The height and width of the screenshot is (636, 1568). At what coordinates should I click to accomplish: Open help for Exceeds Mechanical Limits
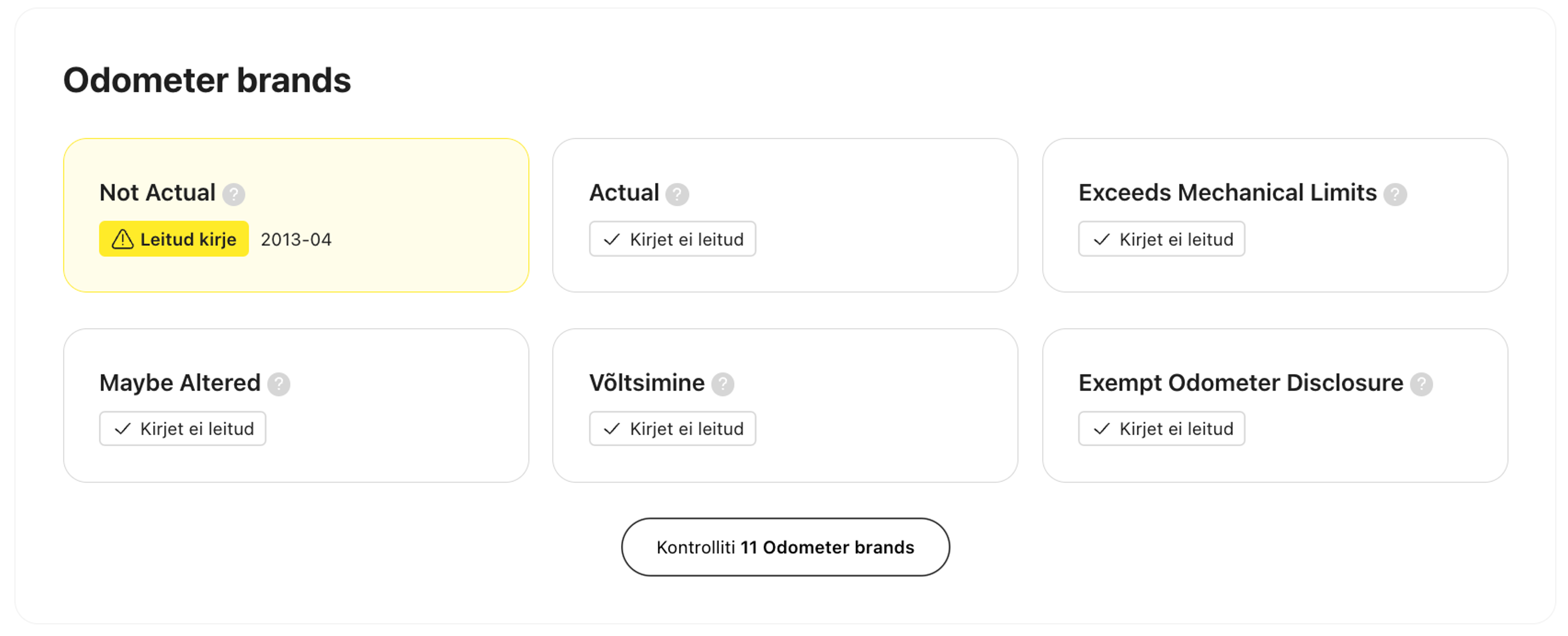coord(1394,195)
